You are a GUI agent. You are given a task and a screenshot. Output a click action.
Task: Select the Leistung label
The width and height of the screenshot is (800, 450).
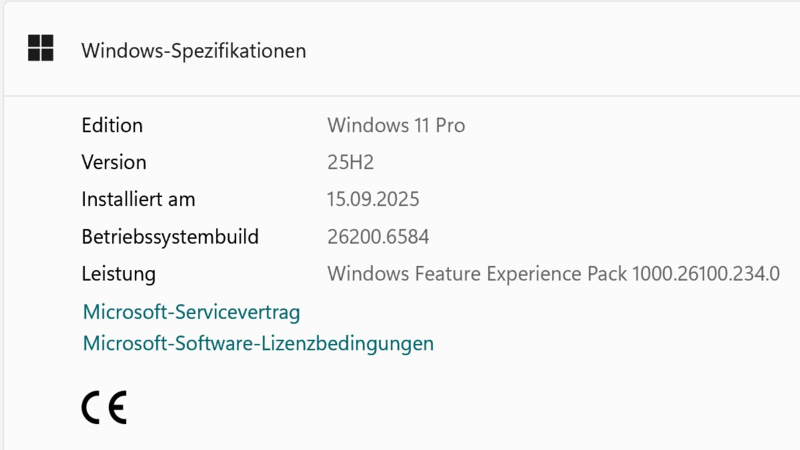[118, 274]
